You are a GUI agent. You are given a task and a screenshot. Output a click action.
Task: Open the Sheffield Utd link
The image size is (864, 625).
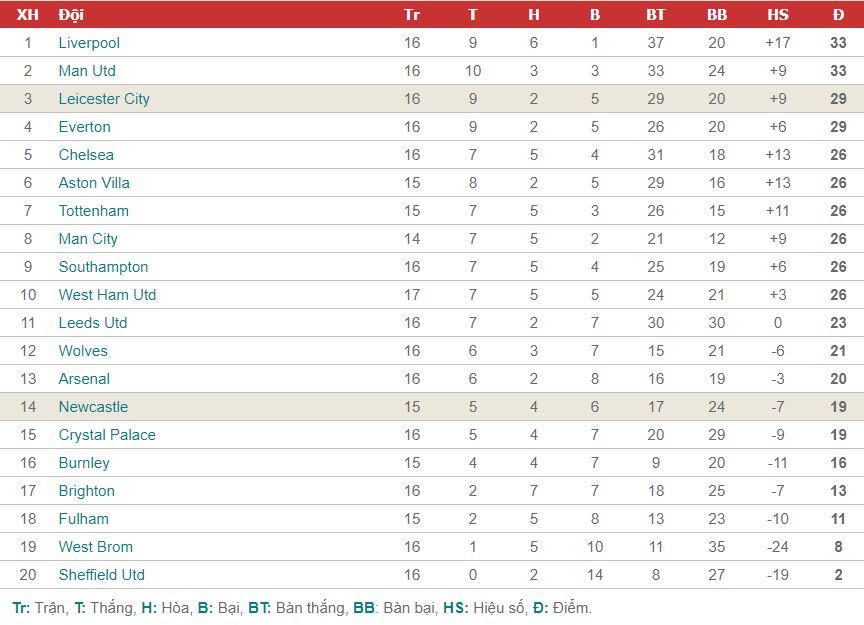coord(101,575)
